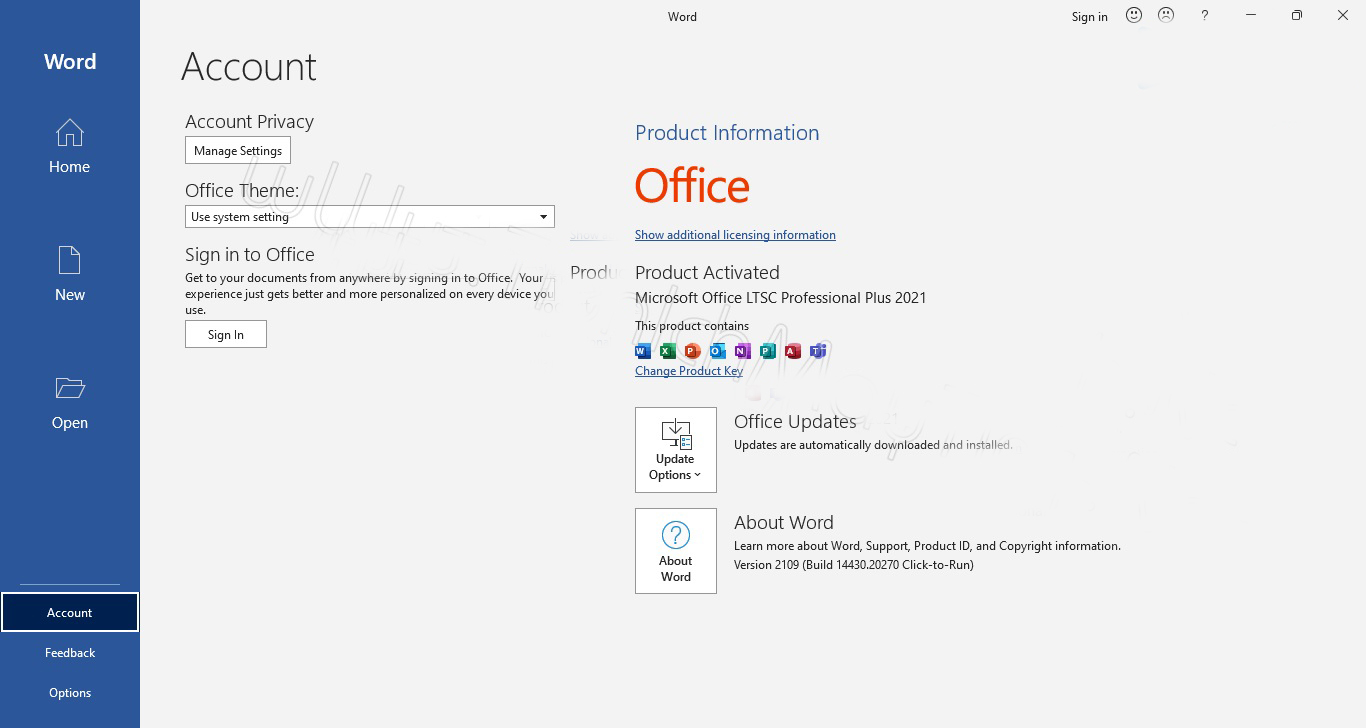
Task: Click the About Word heading text
Action: 784,523
